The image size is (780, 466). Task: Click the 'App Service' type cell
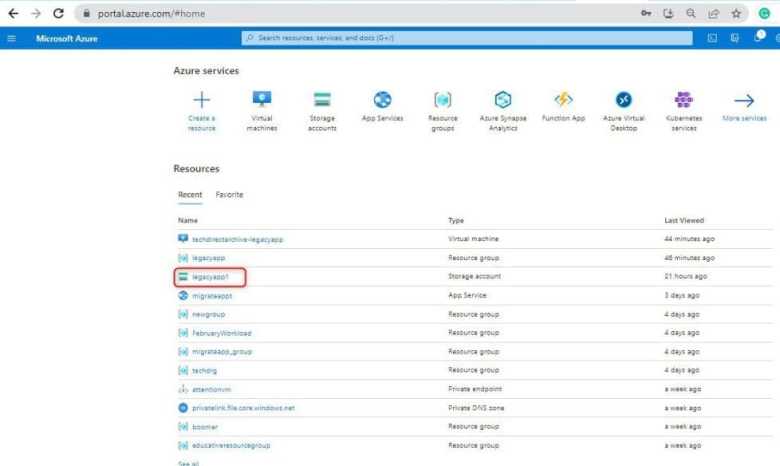tap(467, 295)
